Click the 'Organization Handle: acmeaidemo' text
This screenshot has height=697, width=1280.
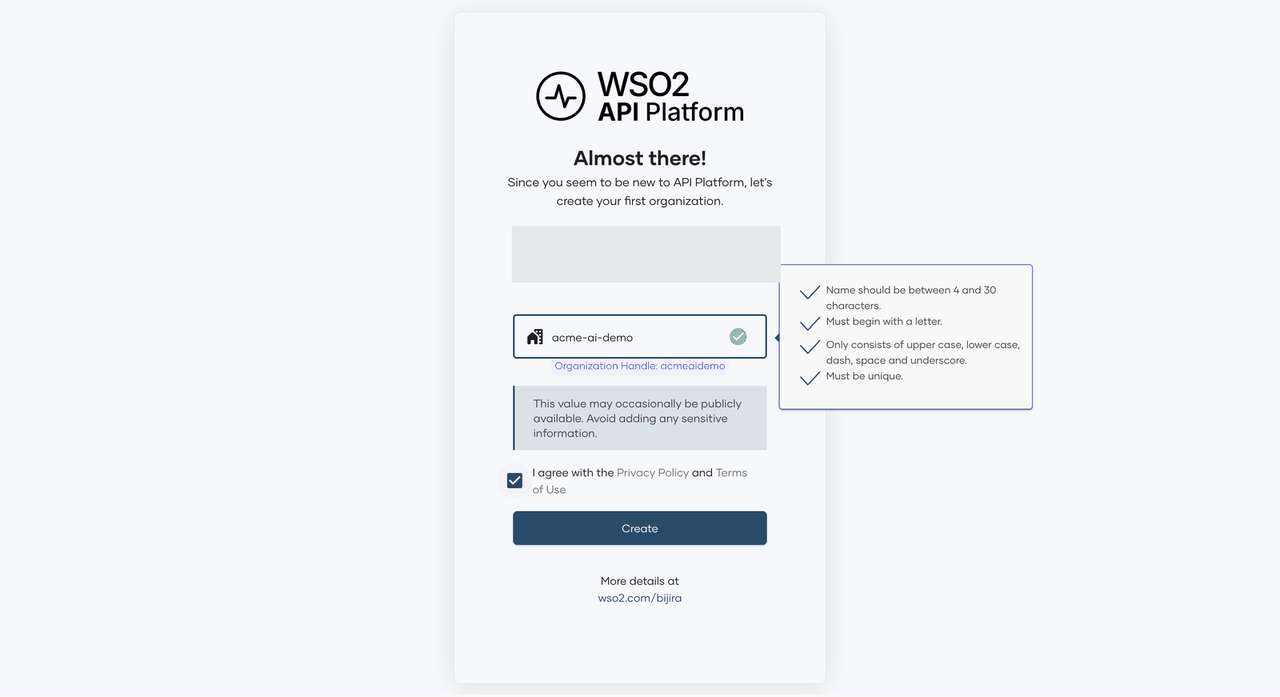coord(640,366)
